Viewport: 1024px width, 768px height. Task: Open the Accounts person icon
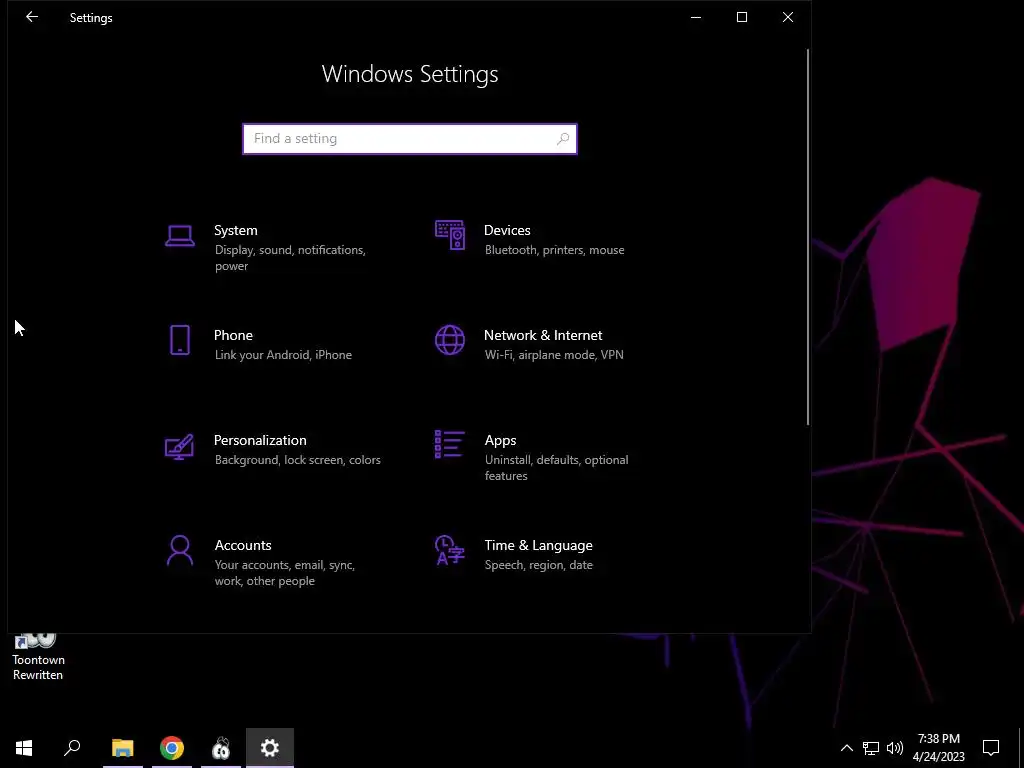coord(180,551)
